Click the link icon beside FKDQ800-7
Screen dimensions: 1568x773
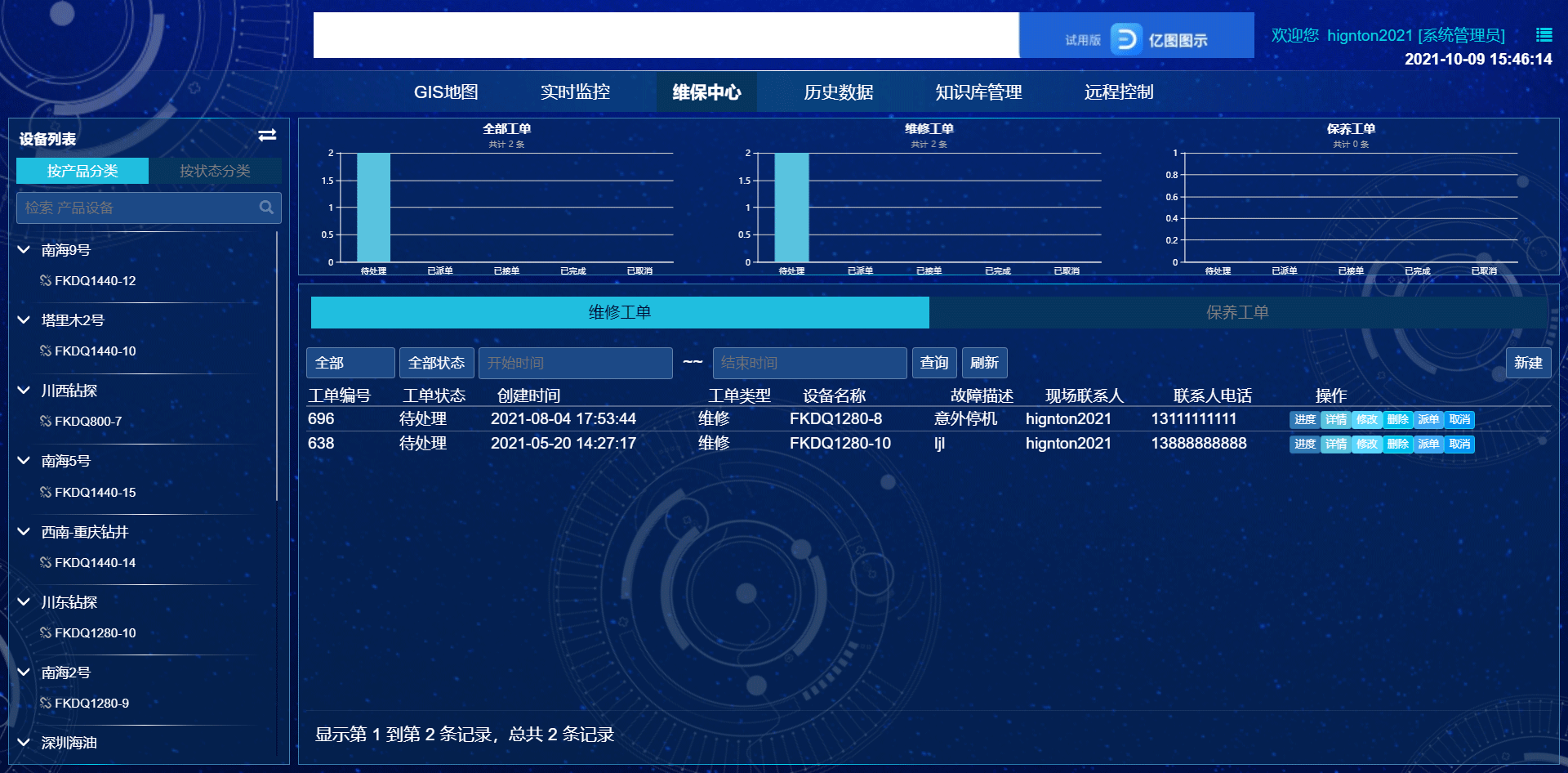46,421
